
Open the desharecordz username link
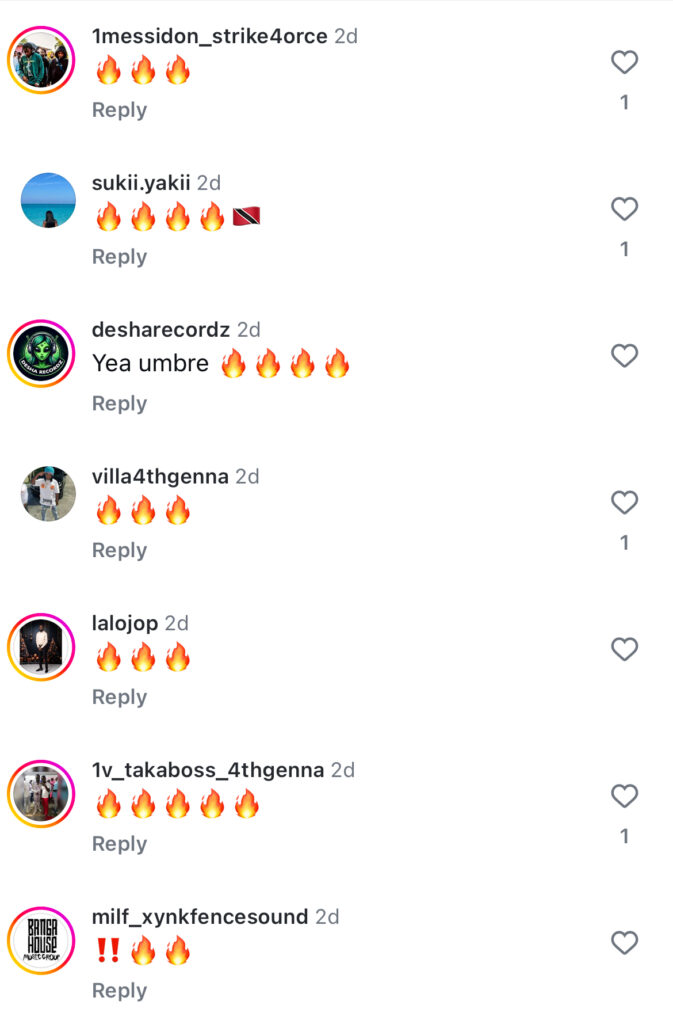tap(161, 329)
